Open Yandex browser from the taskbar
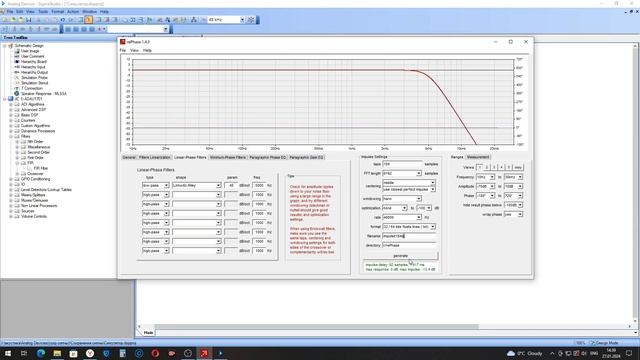Image resolution: width=640 pixels, height=360 pixels. [90, 353]
